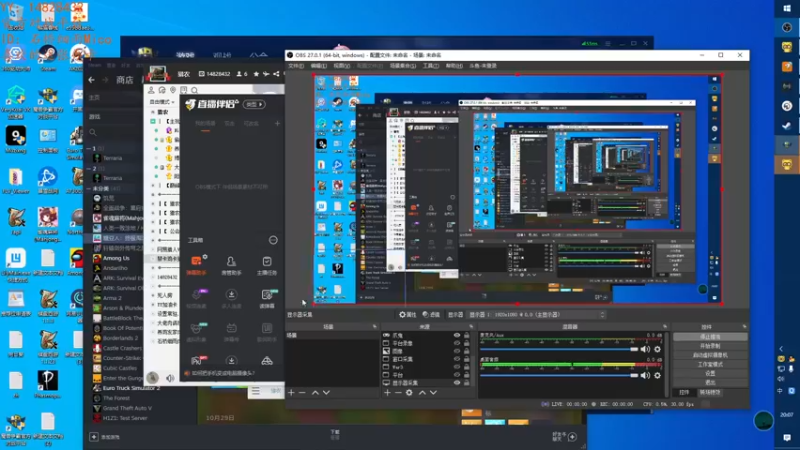Open 工具(T) menu in OBS
The width and height of the screenshot is (800, 450).
click(x=431, y=66)
